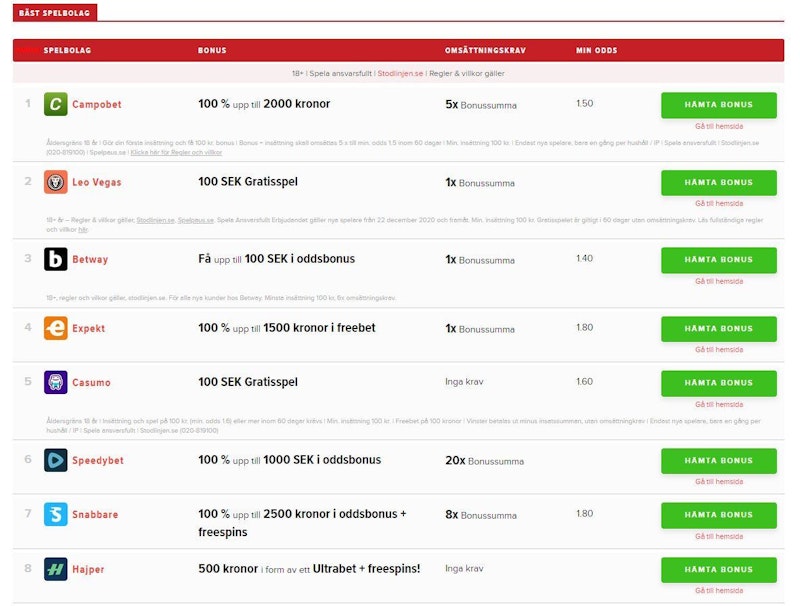Screen dimensions: 800x606
Task: Click the Speedybet play-arrow logo
Action: pos(56,460)
